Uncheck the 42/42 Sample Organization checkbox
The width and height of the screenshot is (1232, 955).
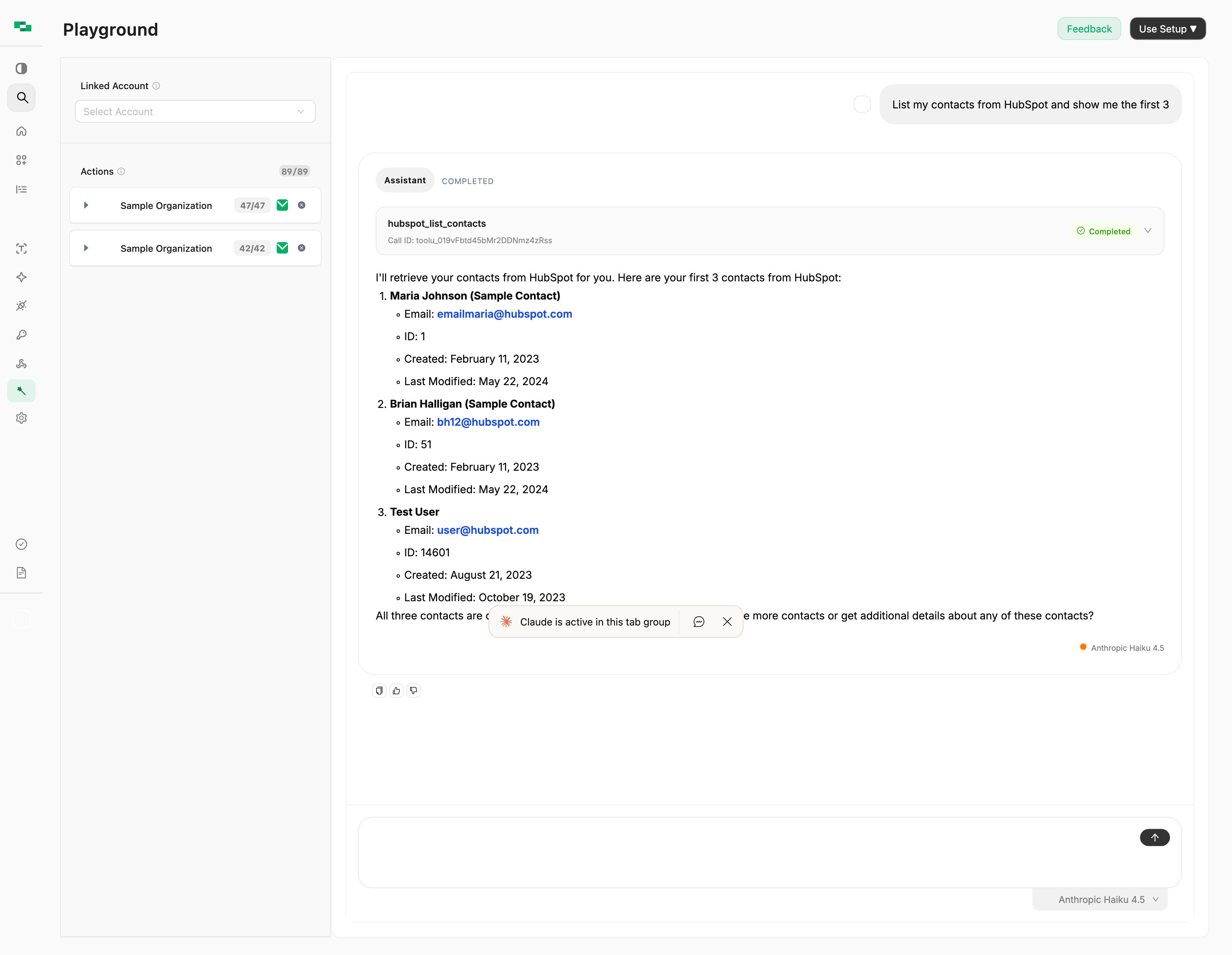coord(283,248)
